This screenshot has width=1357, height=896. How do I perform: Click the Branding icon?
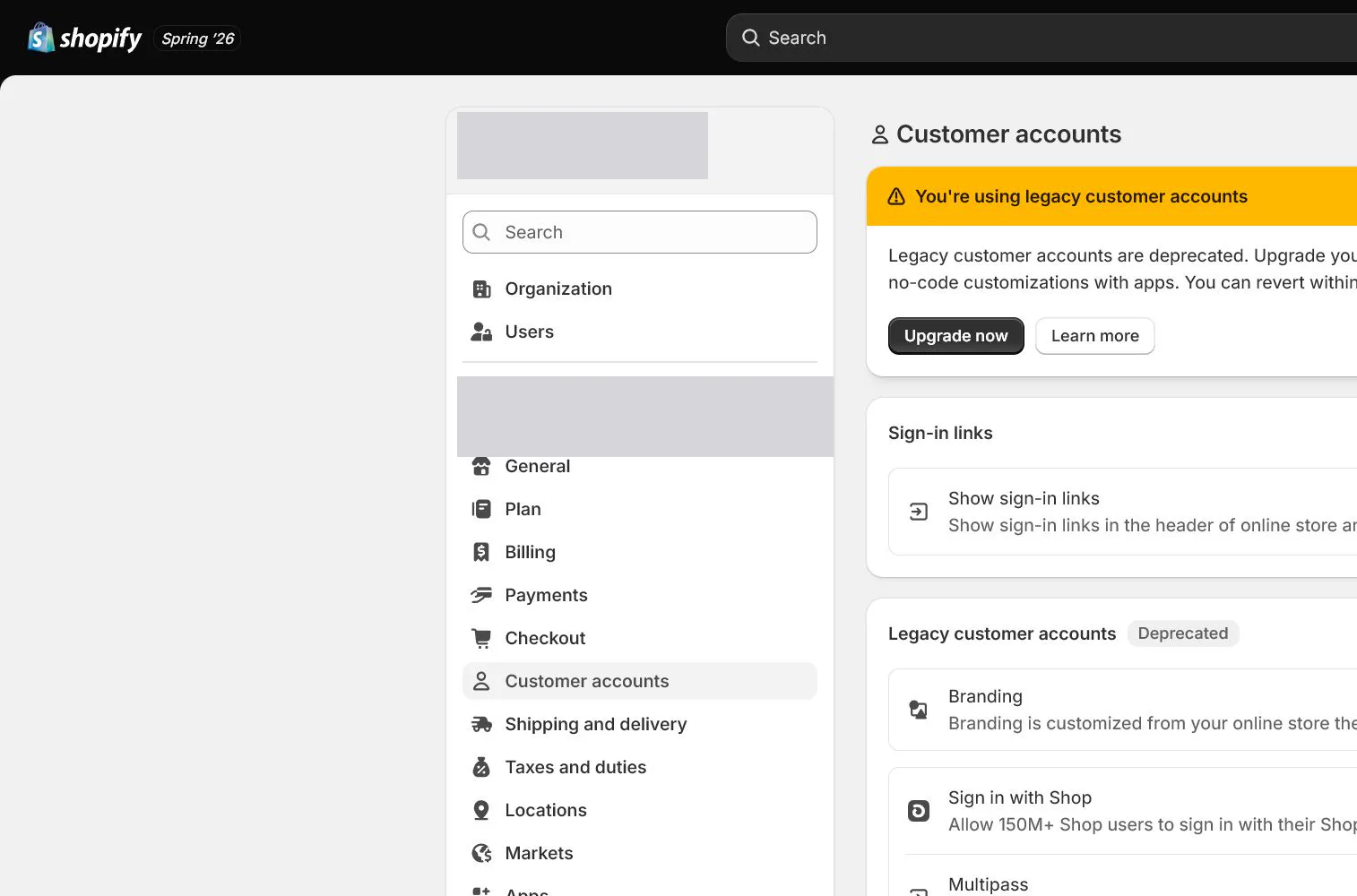click(x=919, y=710)
